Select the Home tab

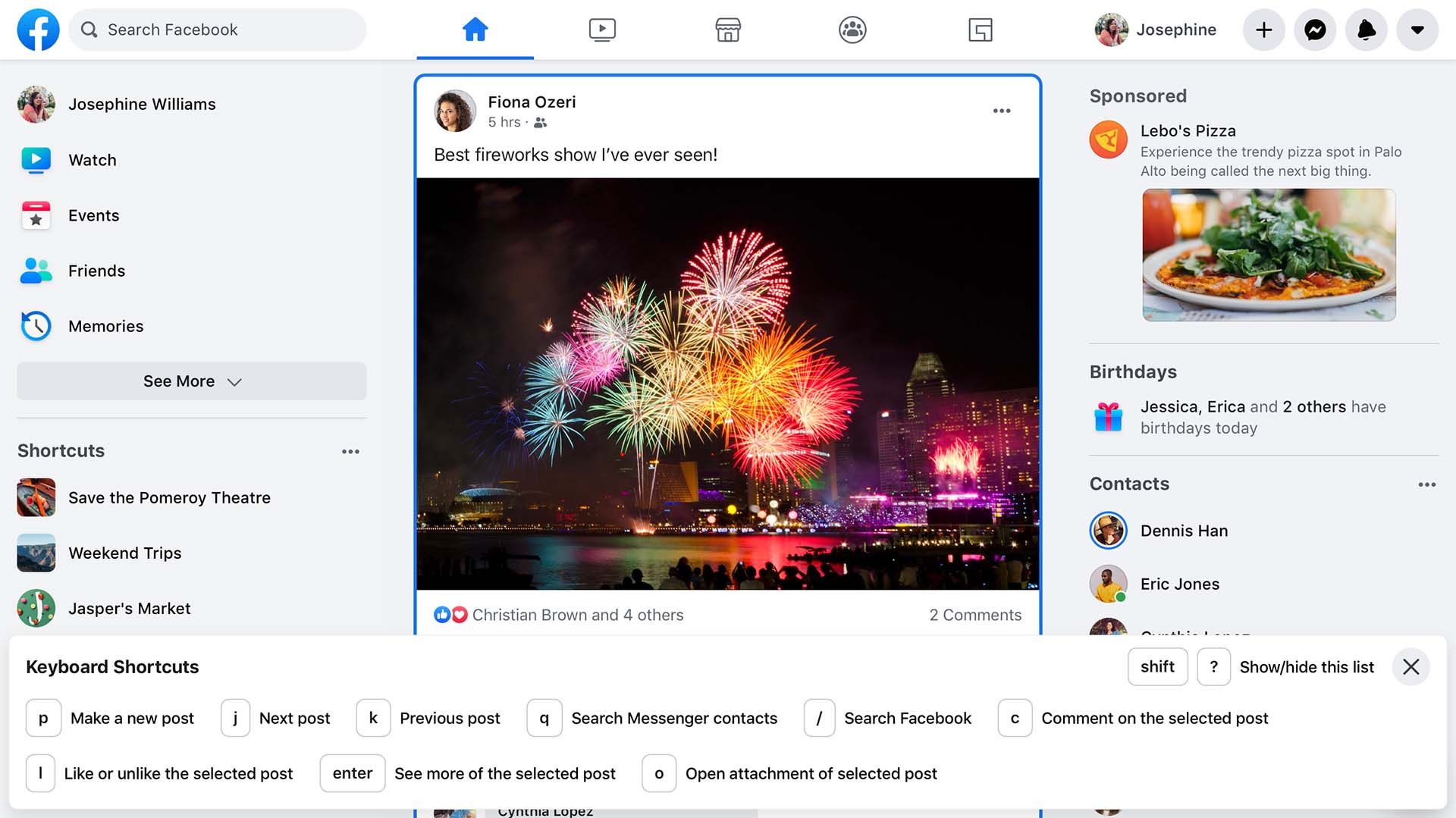[x=475, y=30]
